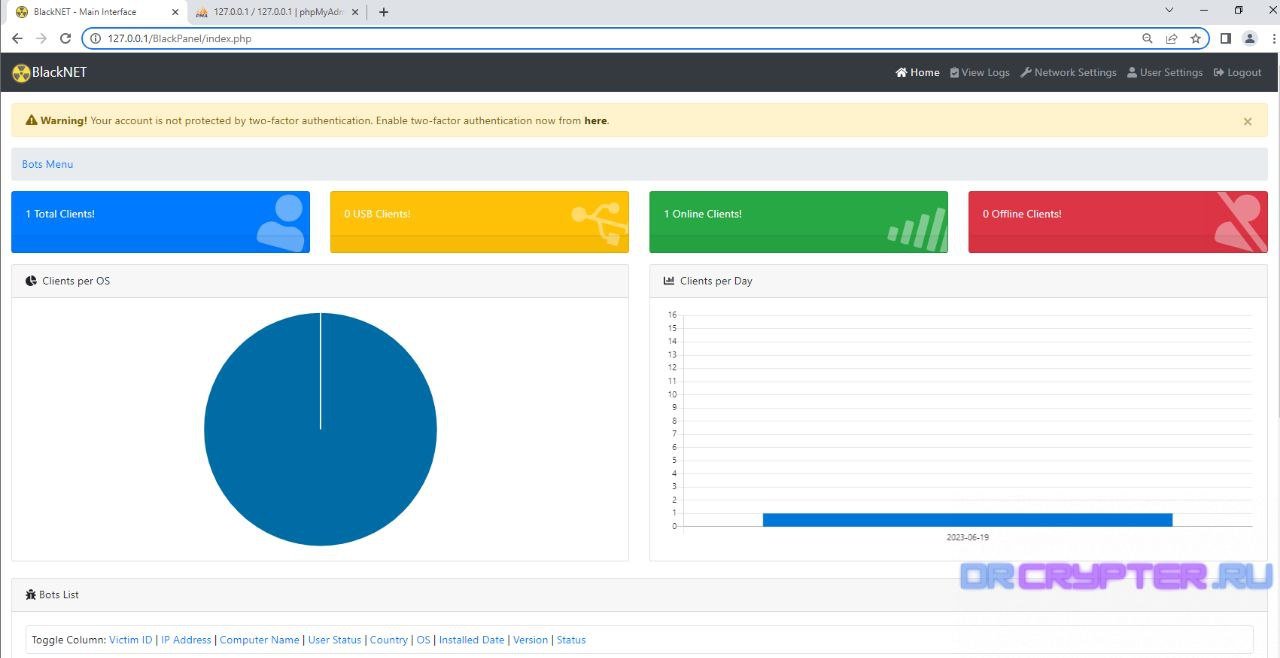Toggle the Computer Name column visibility
This screenshot has width=1280, height=658.
(x=259, y=640)
